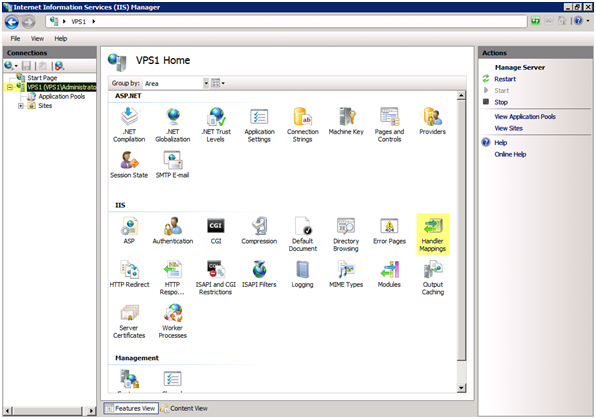Click Restart in Actions pane
This screenshot has height=419, width=596.
(x=505, y=79)
